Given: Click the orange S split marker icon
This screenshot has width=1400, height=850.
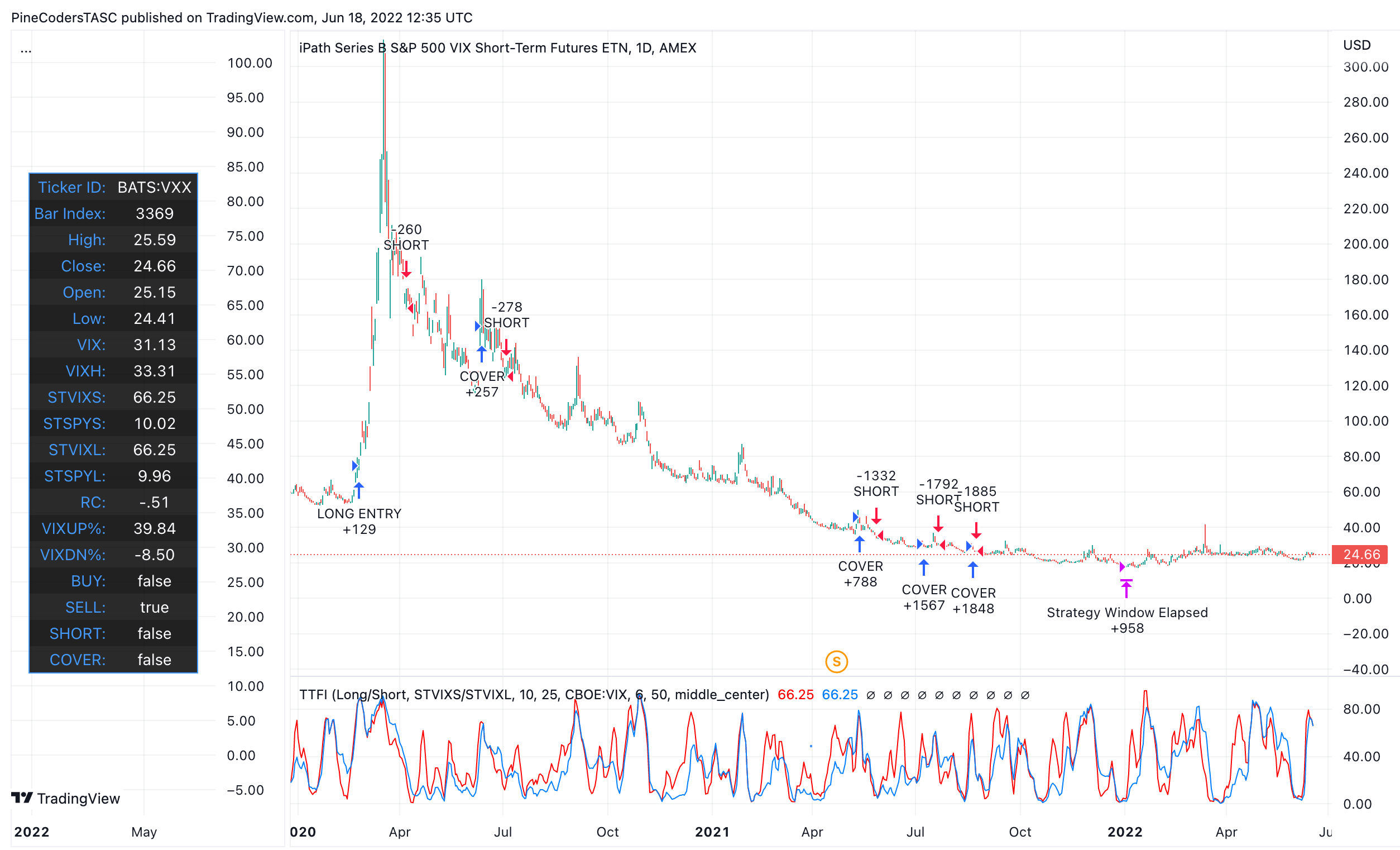Looking at the screenshot, I should 836,662.
